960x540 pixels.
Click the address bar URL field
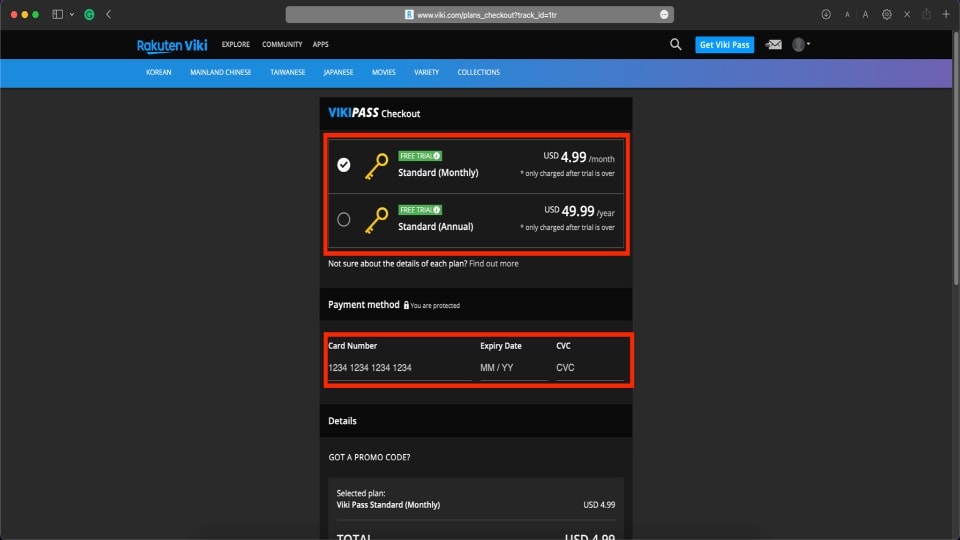[x=479, y=15]
